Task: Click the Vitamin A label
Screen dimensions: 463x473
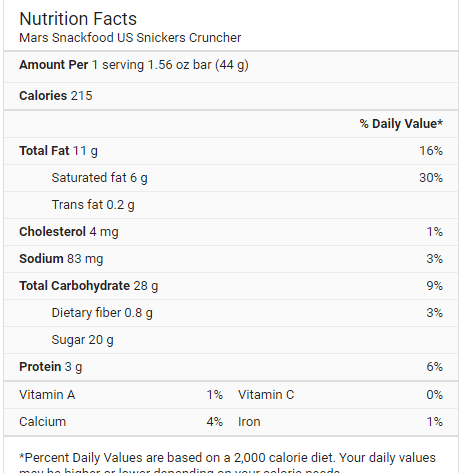Action: [47, 395]
